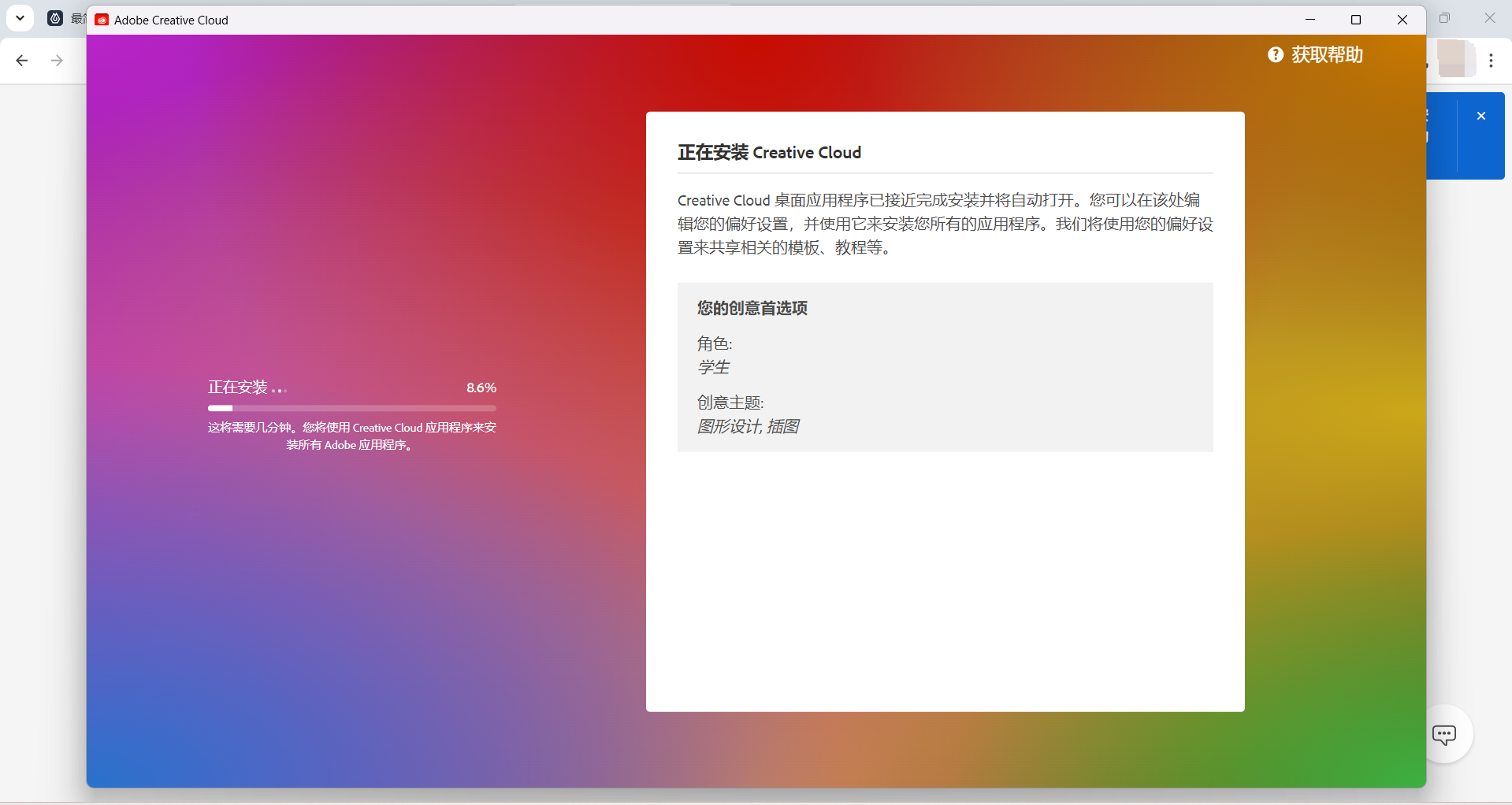Click the 图形设计, 插图 theme value

(748, 426)
